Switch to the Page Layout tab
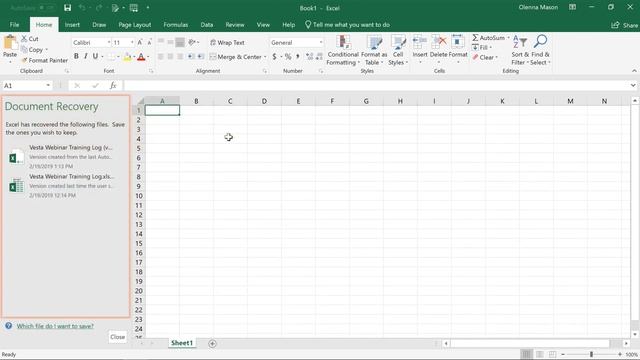640x360 pixels. point(135,24)
